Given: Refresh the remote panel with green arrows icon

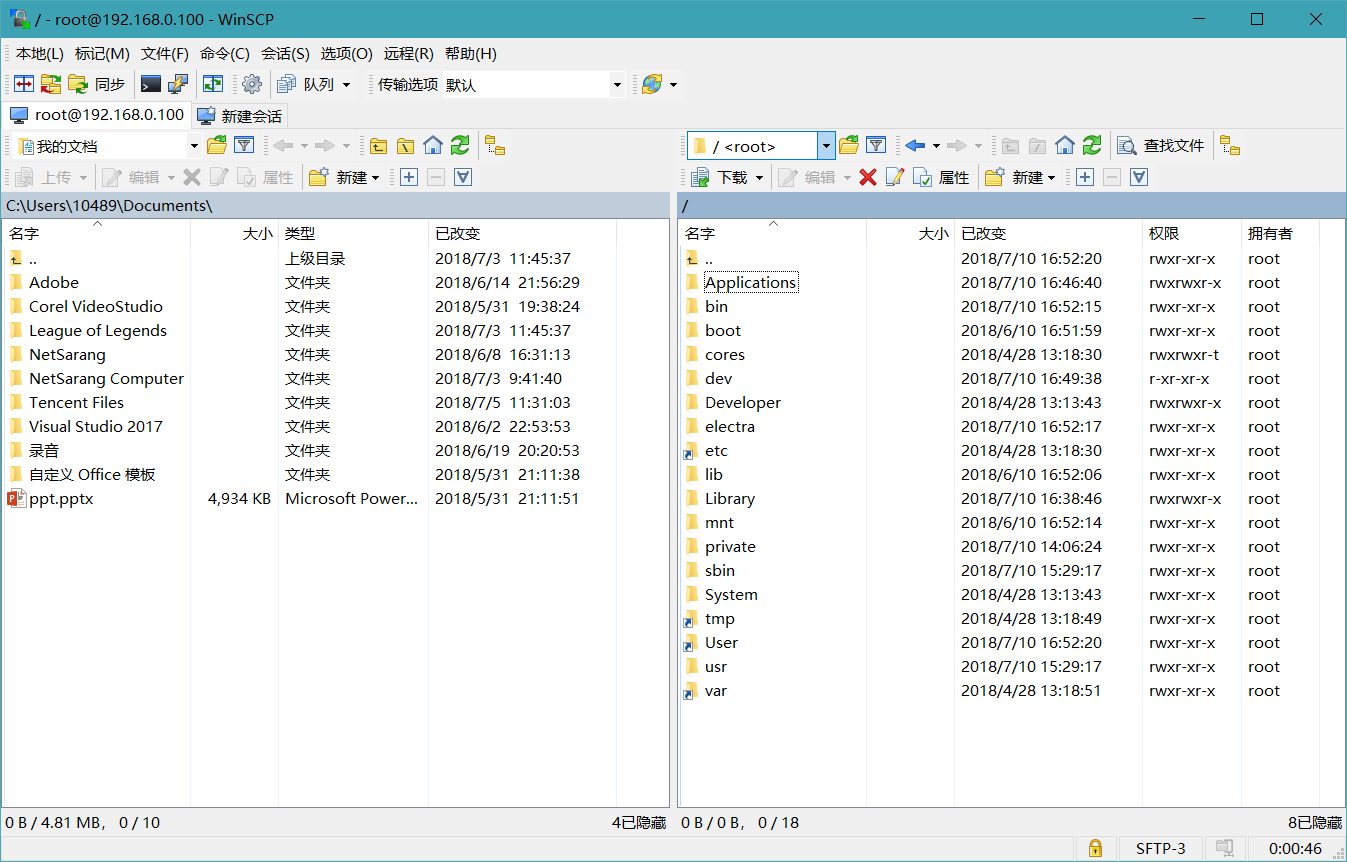Looking at the screenshot, I should (x=1092, y=146).
